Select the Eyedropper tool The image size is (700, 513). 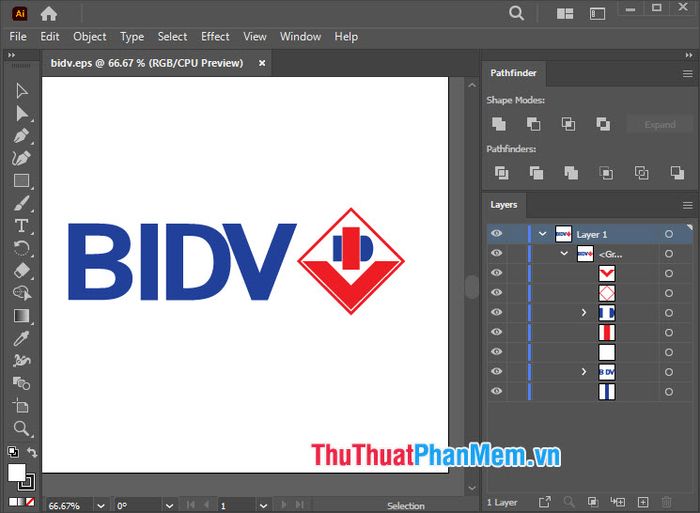pos(21,338)
